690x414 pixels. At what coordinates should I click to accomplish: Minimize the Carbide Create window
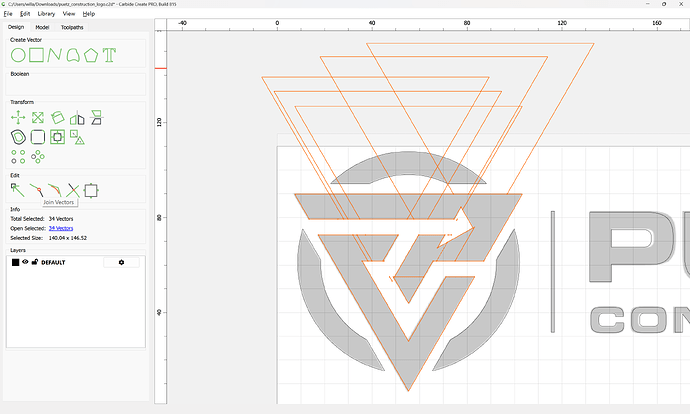[648, 4]
